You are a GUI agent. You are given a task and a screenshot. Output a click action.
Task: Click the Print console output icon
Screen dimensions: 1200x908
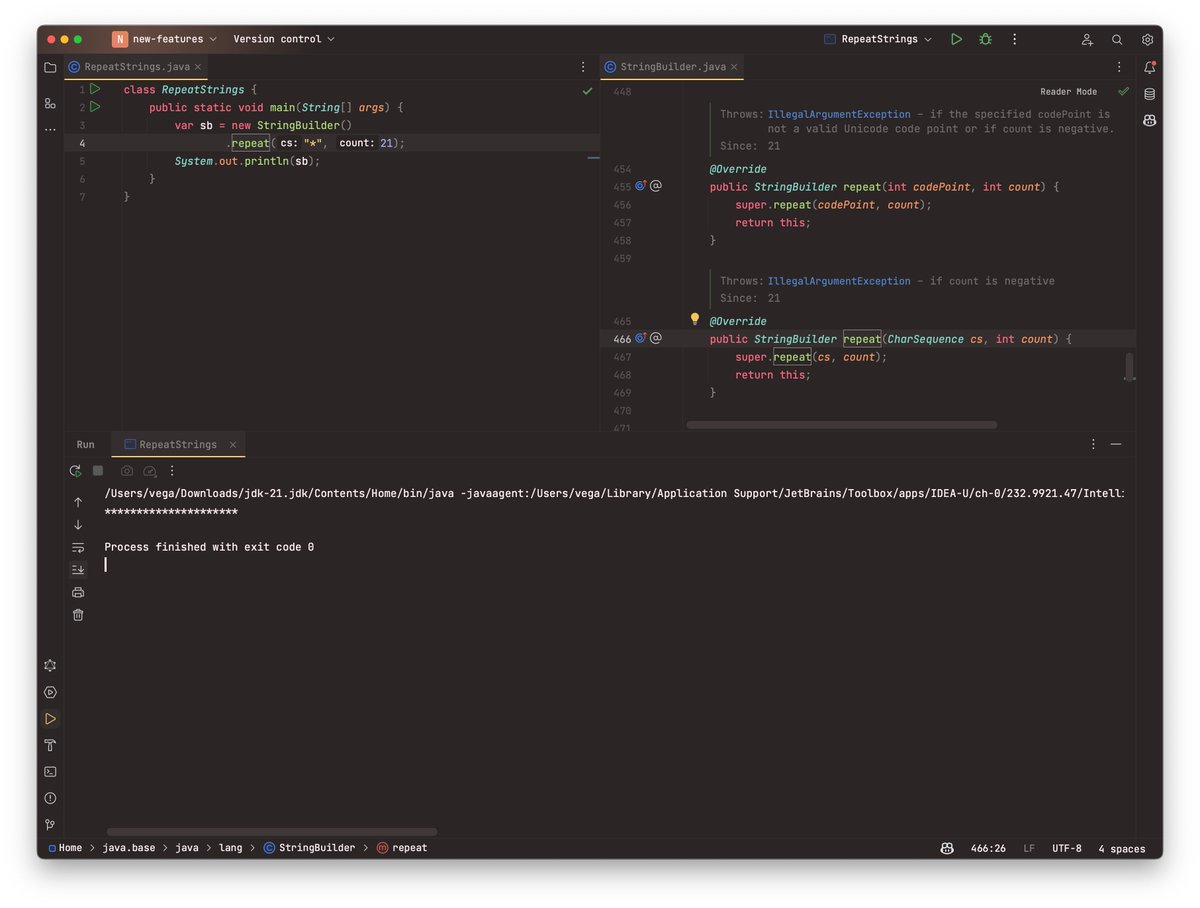pos(78,592)
